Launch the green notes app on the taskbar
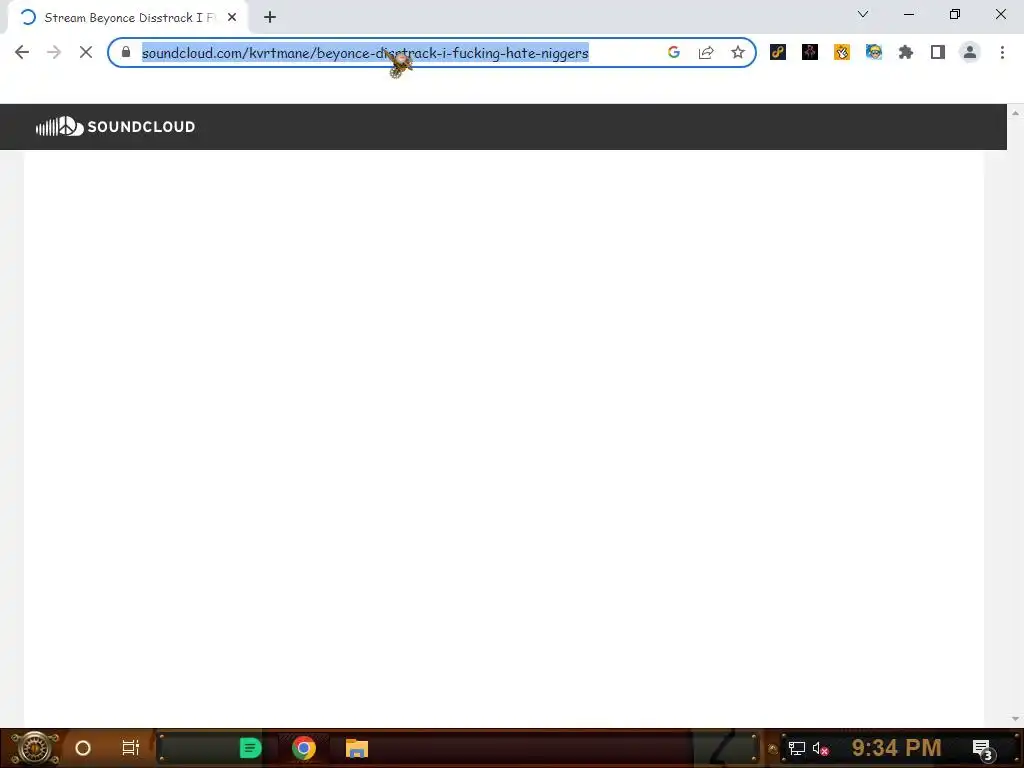The width and height of the screenshot is (1024, 768). pyautogui.click(x=250, y=748)
